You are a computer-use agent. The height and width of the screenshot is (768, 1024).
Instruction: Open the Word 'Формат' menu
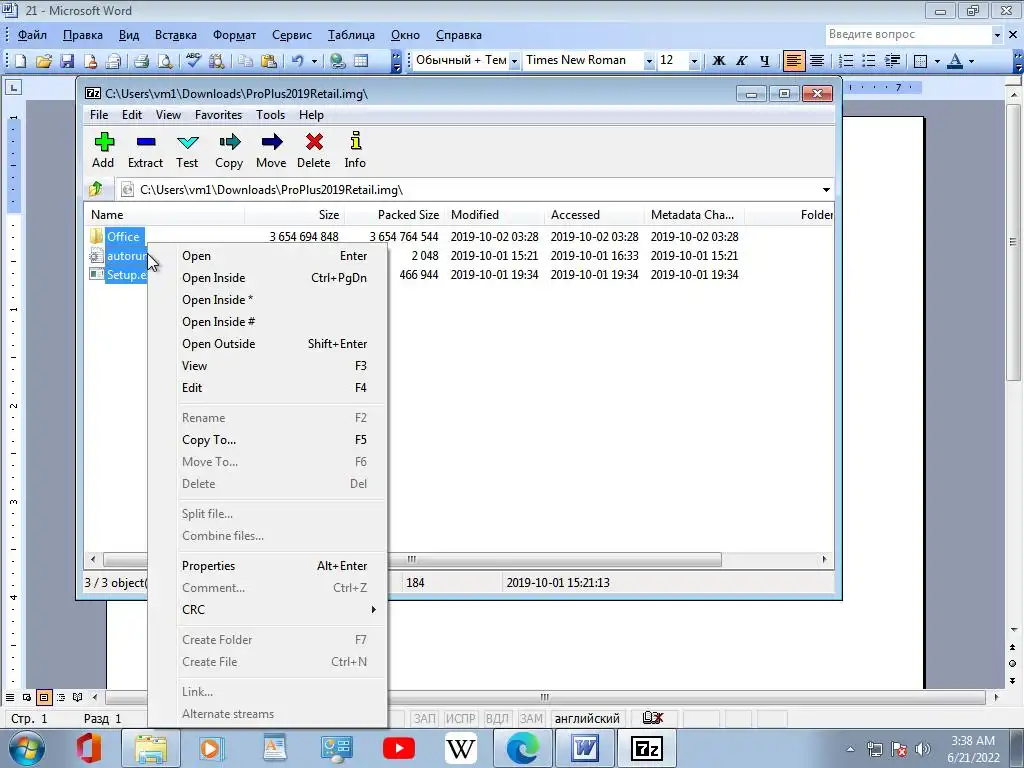pos(234,35)
